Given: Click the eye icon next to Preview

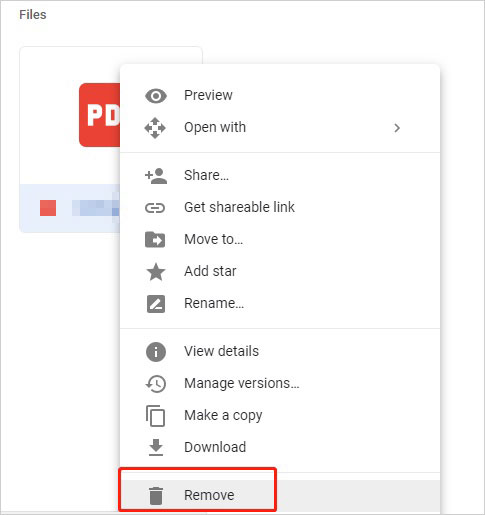Looking at the screenshot, I should click(156, 96).
